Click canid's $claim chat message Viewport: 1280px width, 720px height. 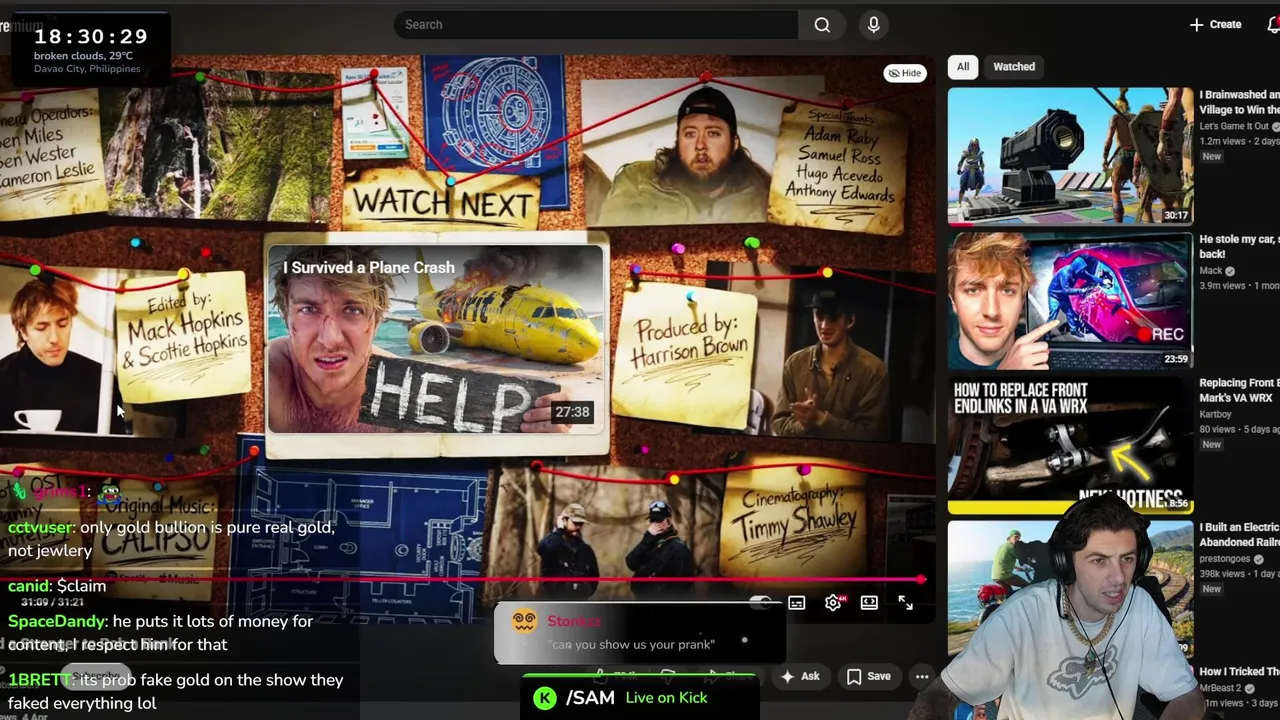(x=57, y=586)
